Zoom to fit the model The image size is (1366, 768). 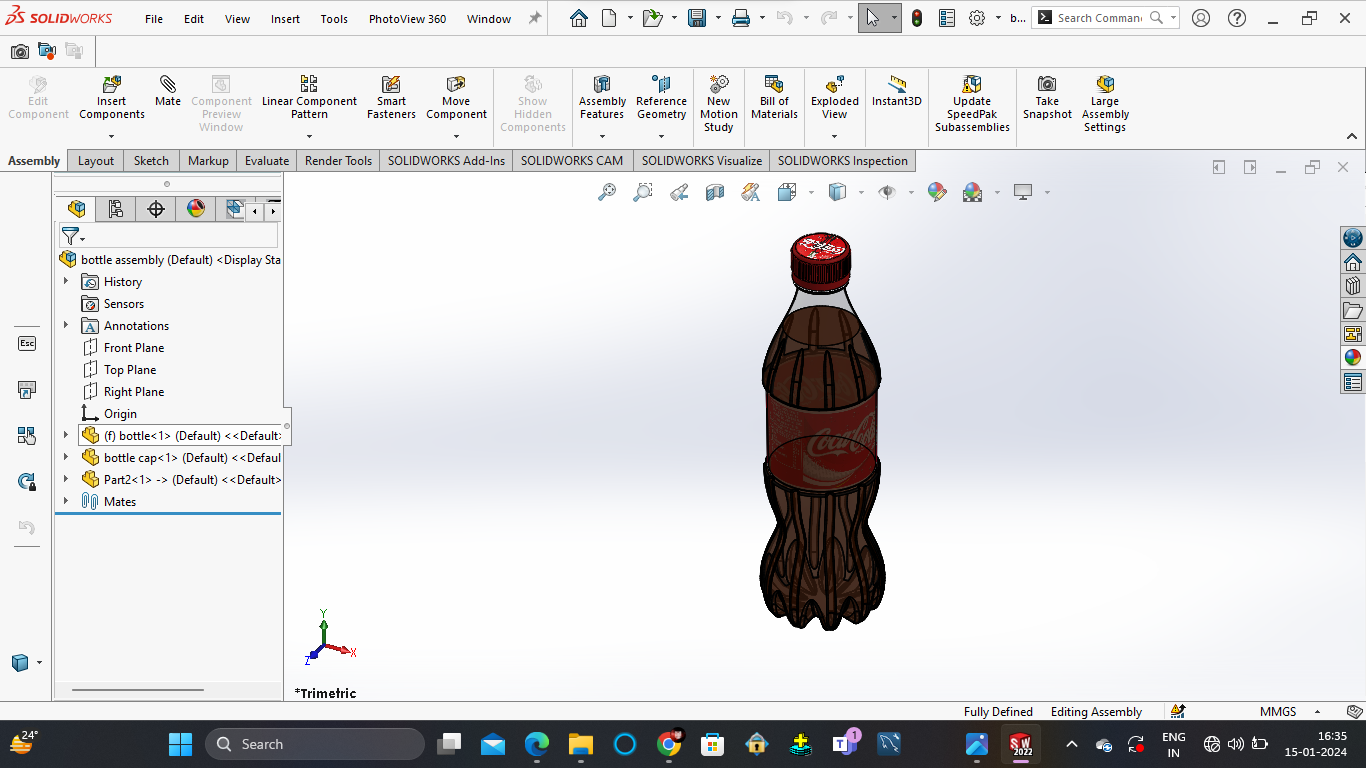(x=607, y=192)
